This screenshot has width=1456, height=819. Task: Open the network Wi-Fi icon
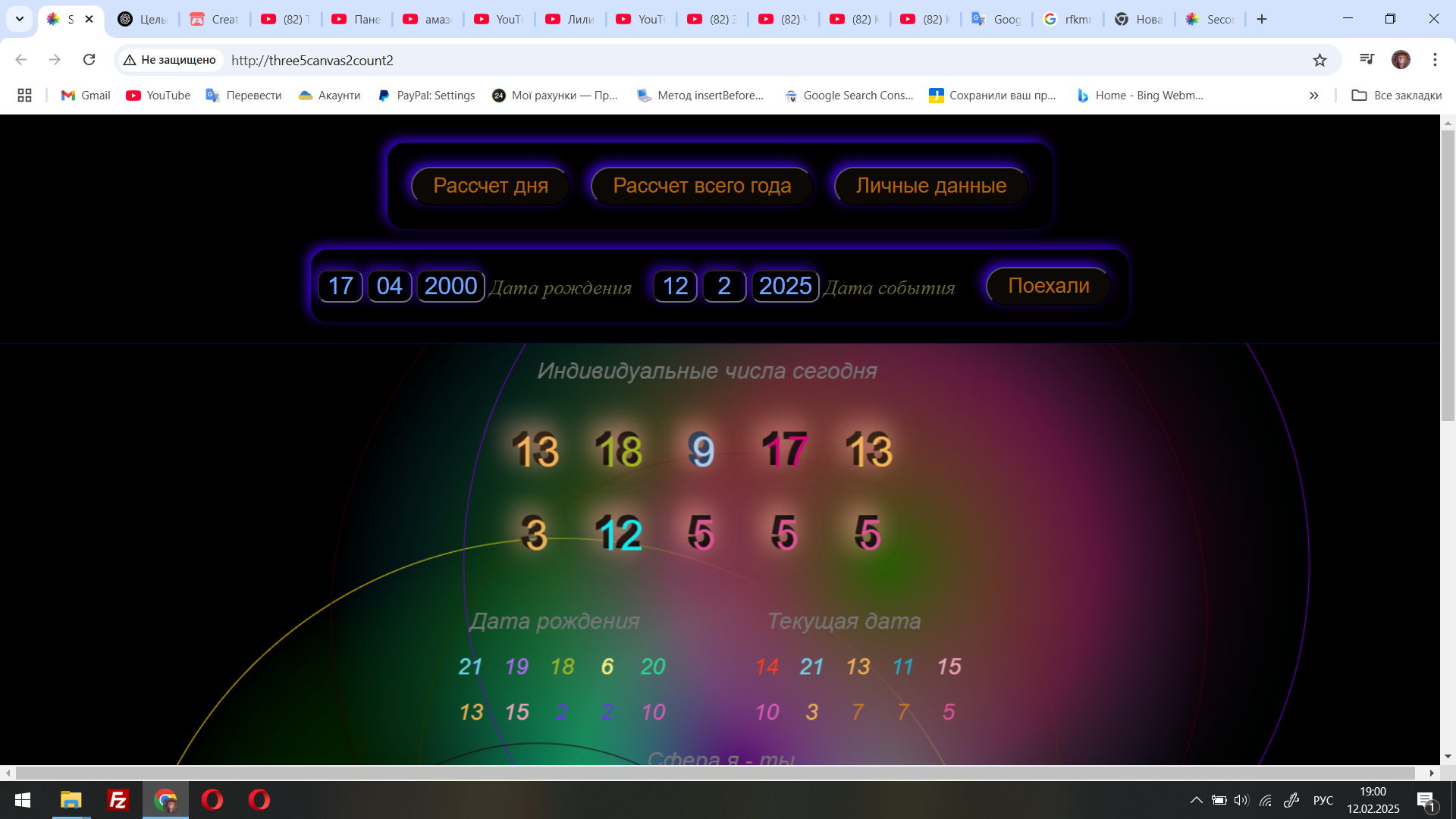tap(1266, 800)
